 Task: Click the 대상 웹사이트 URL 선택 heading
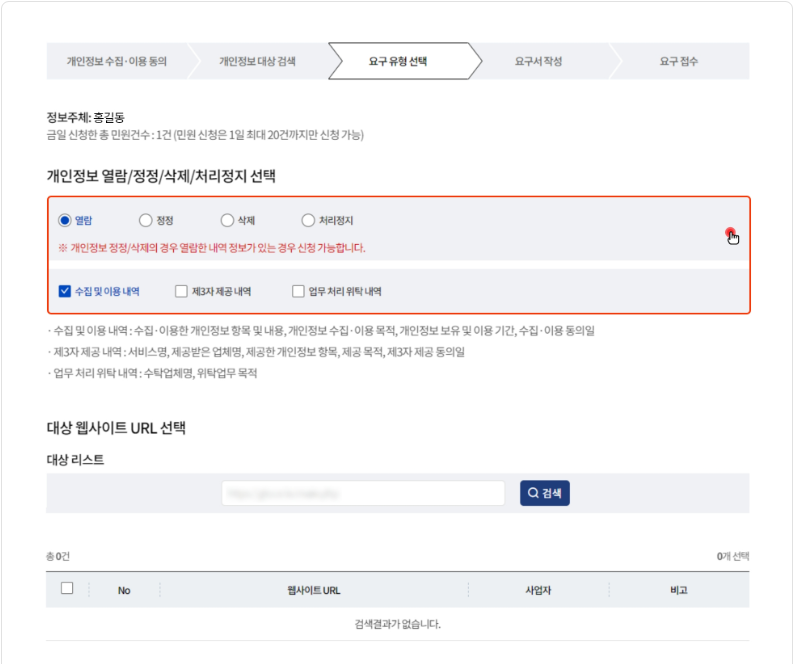point(116,428)
